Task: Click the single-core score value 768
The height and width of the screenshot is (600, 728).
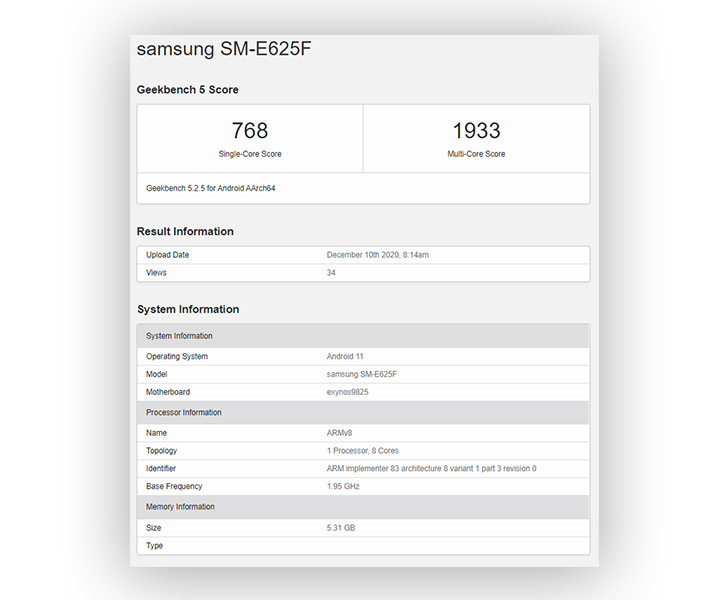Action: [x=250, y=130]
